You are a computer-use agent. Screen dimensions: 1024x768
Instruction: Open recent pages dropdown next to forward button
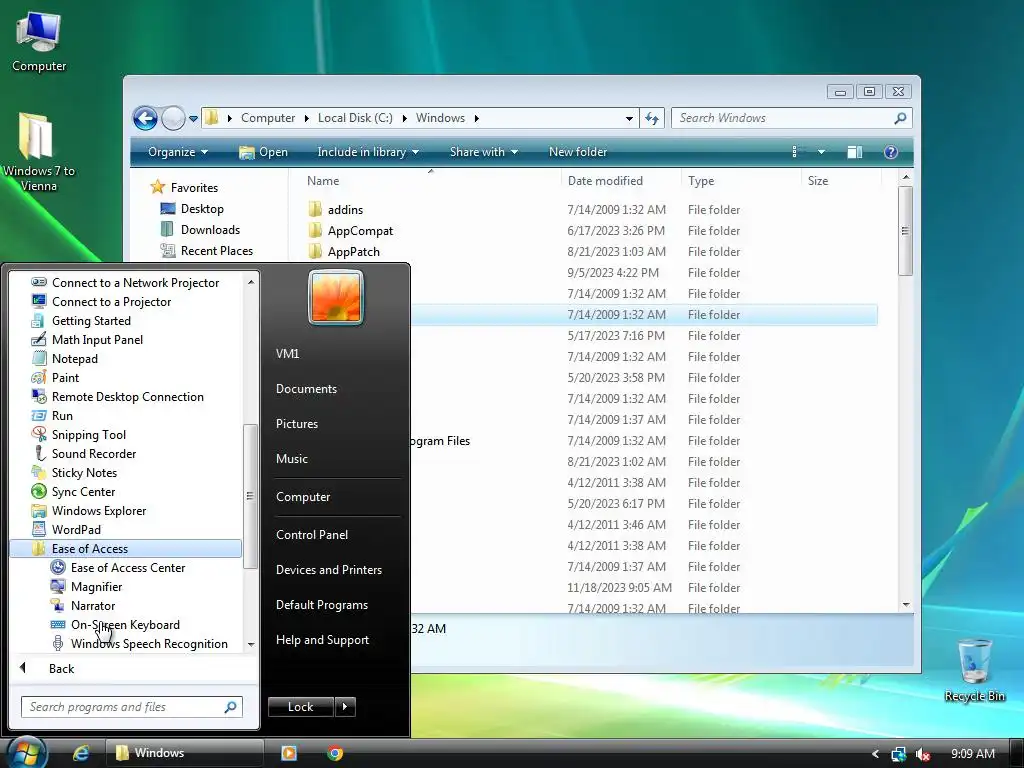(x=193, y=119)
